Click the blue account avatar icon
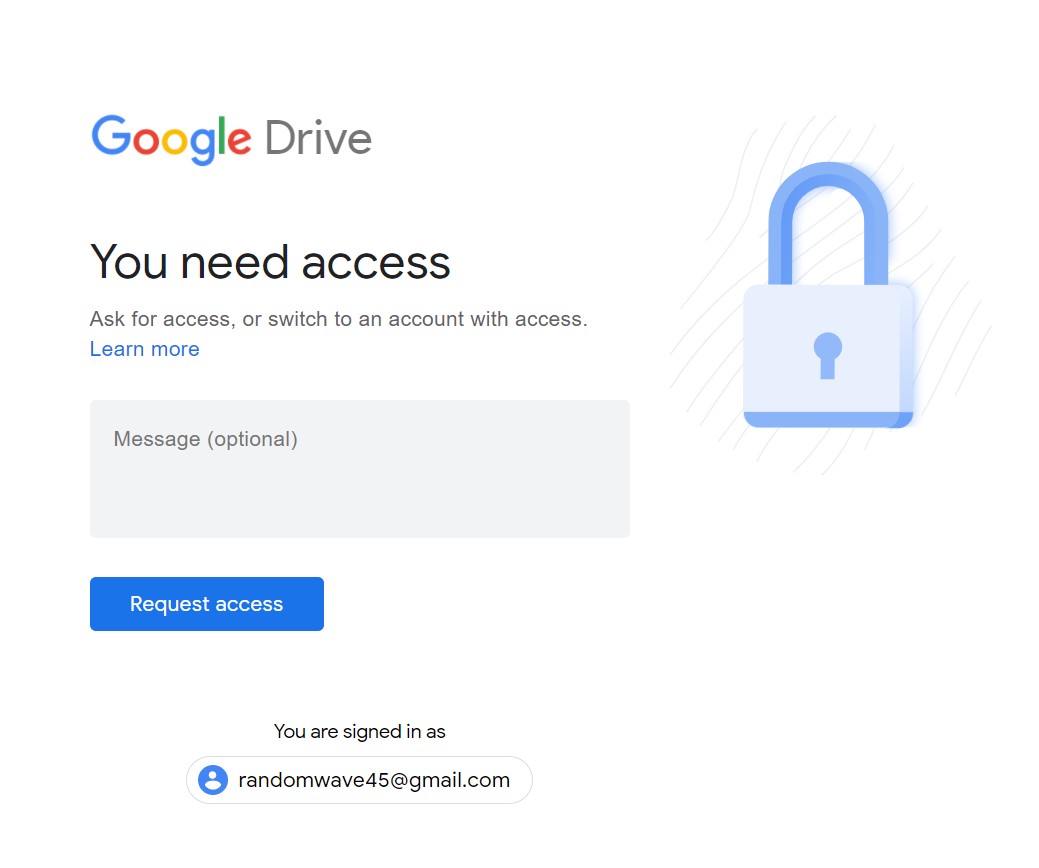 point(213,780)
